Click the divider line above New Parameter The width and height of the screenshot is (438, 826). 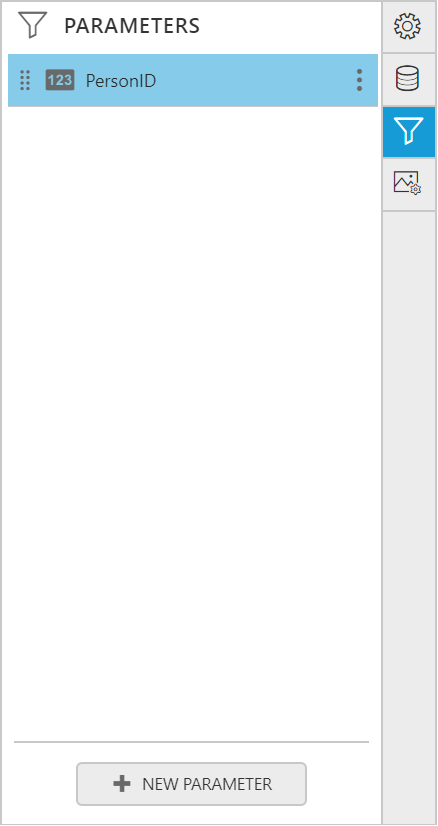(191, 742)
